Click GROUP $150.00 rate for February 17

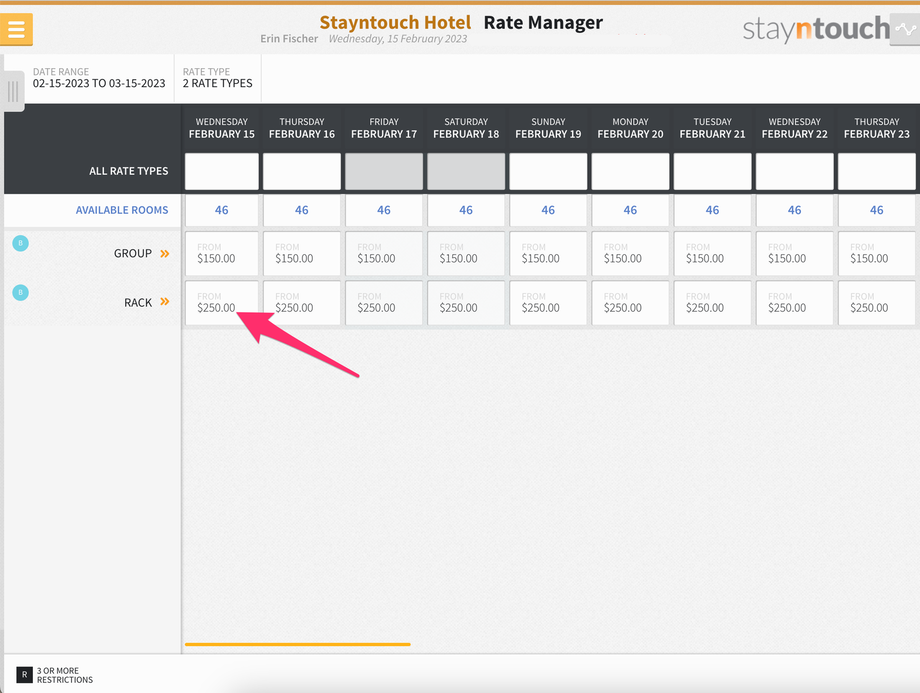[x=384, y=253]
